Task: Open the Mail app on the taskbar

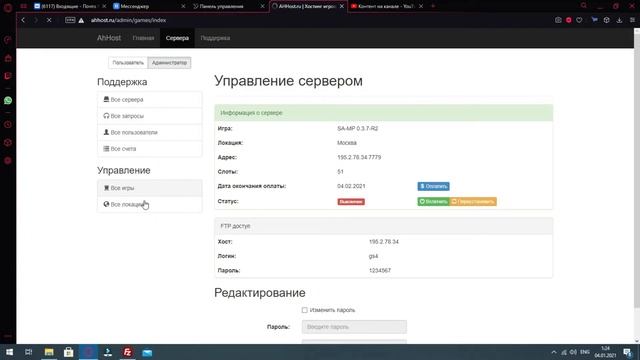Action: (147, 352)
